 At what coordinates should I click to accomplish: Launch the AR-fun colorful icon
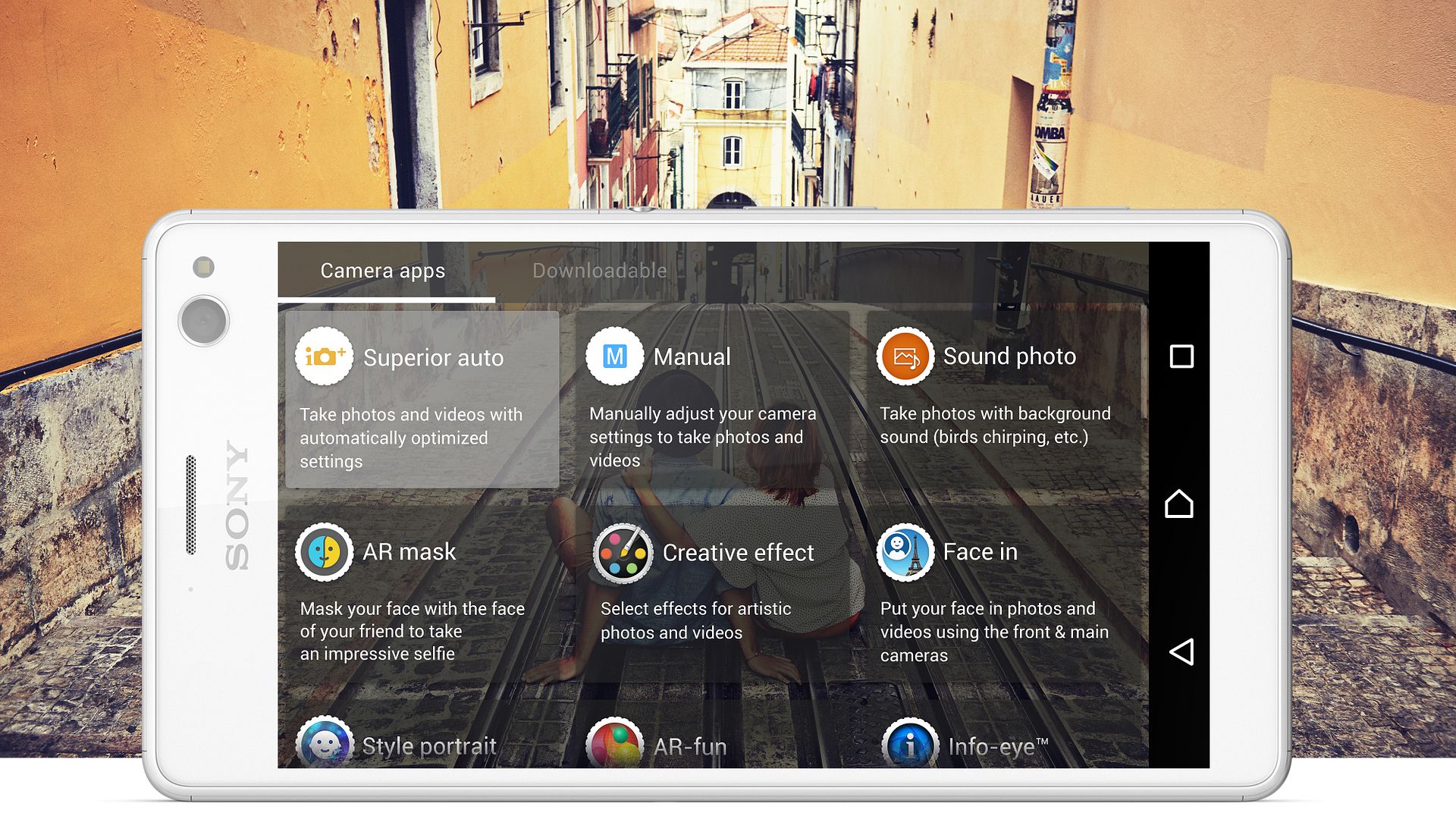(x=614, y=743)
